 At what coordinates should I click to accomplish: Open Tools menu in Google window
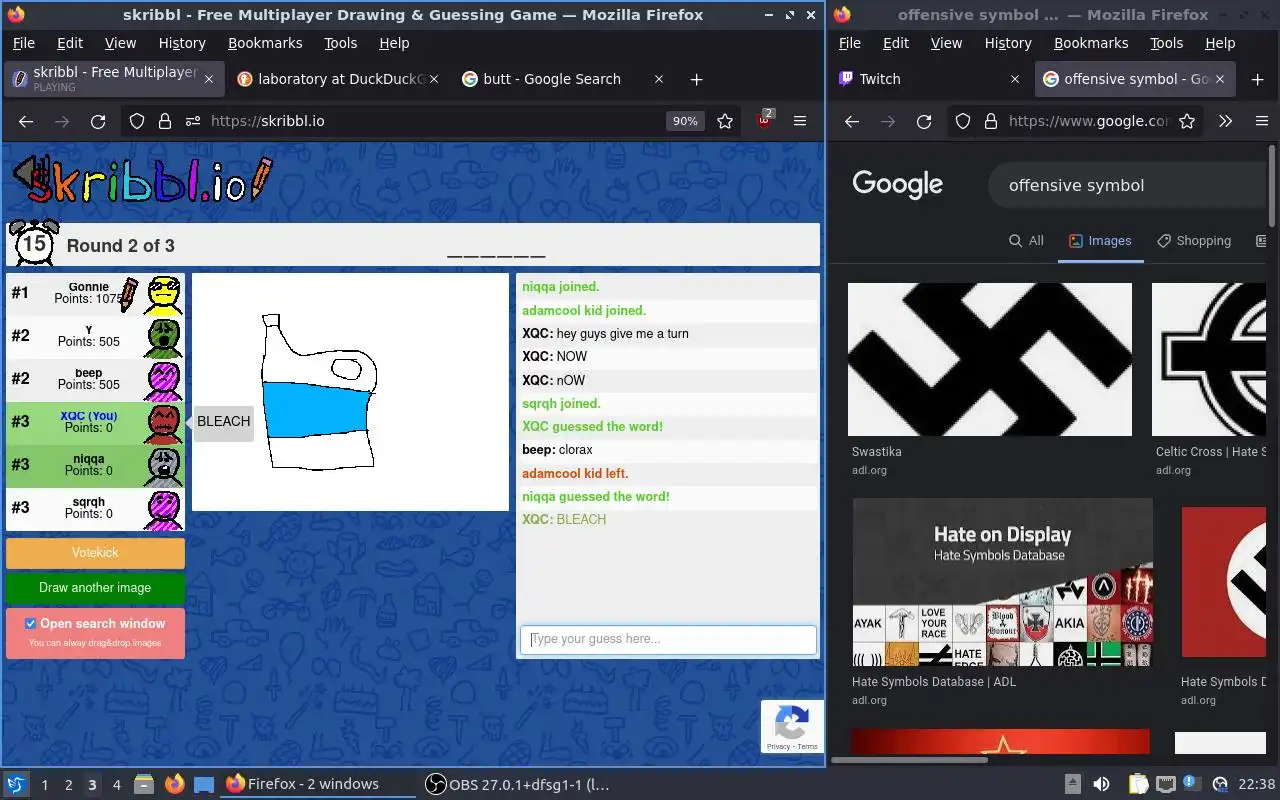point(1166,43)
